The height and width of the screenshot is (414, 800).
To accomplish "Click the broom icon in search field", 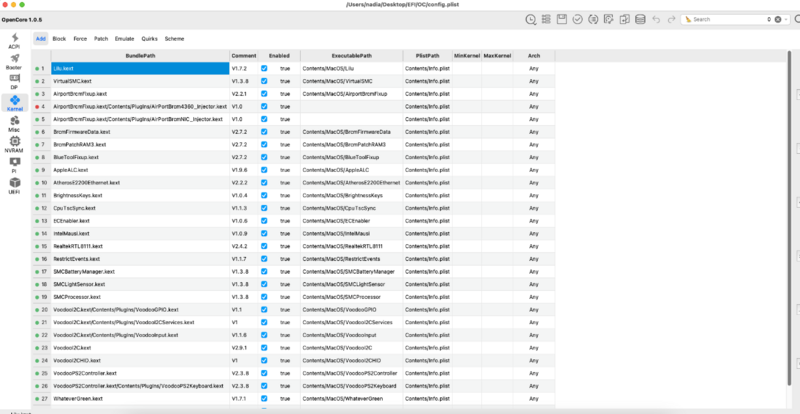I will point(688,19).
